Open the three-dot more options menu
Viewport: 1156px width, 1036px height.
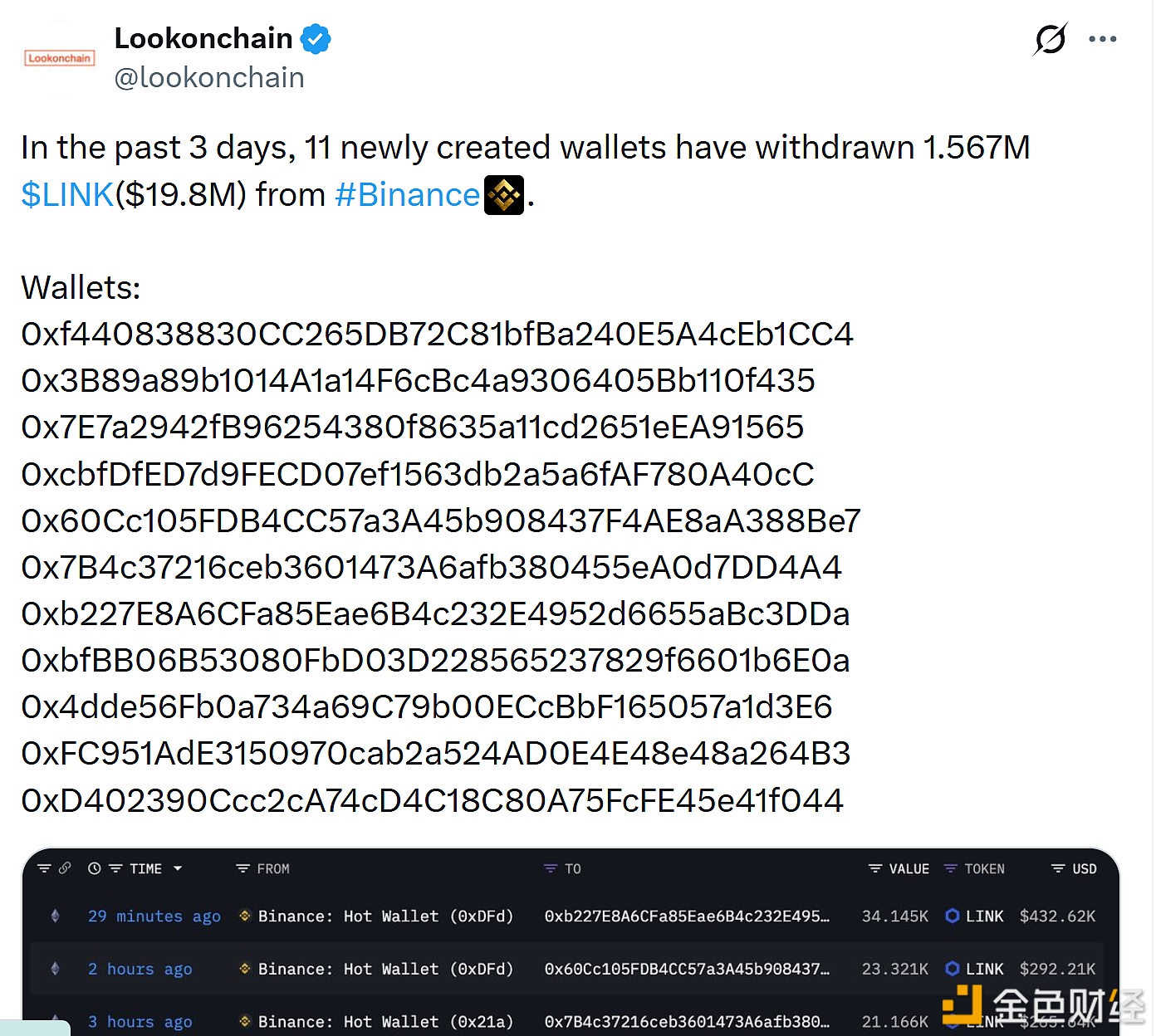pos(1102,39)
